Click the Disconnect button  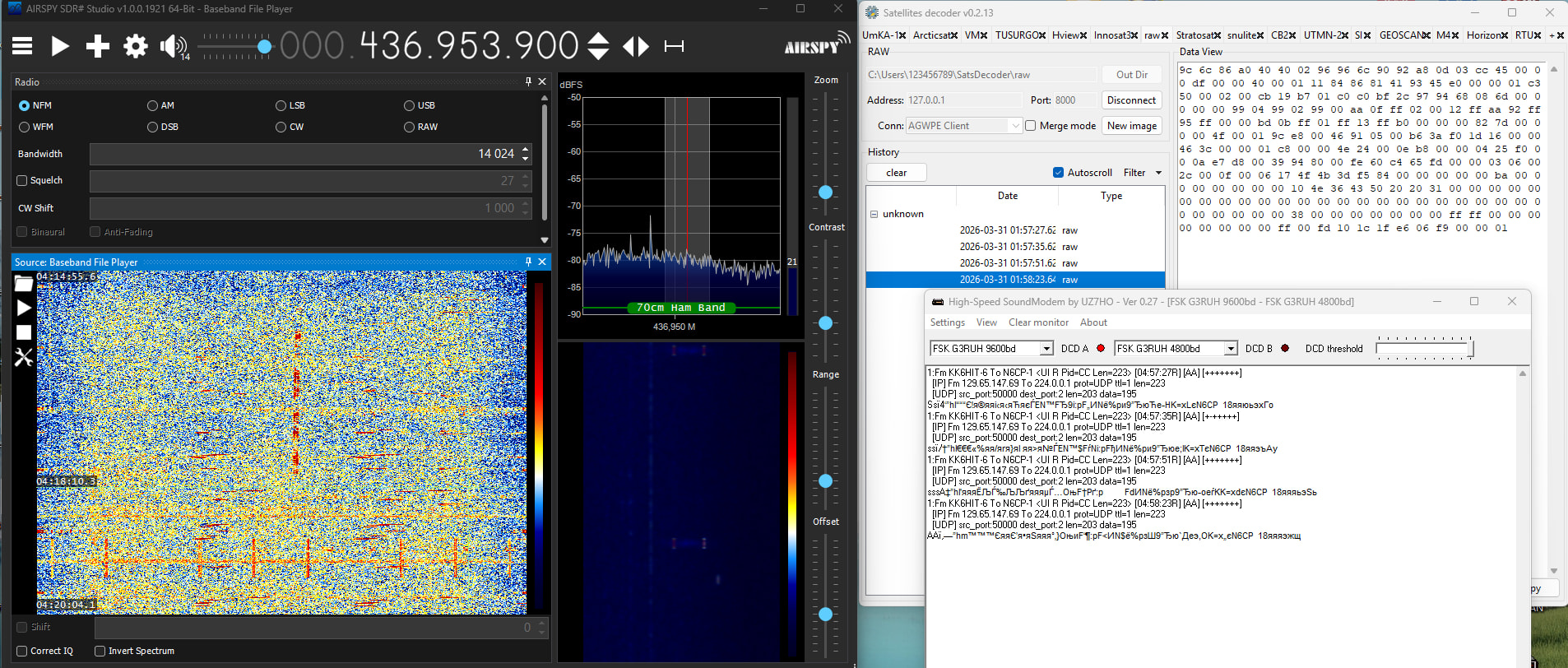(x=1131, y=100)
